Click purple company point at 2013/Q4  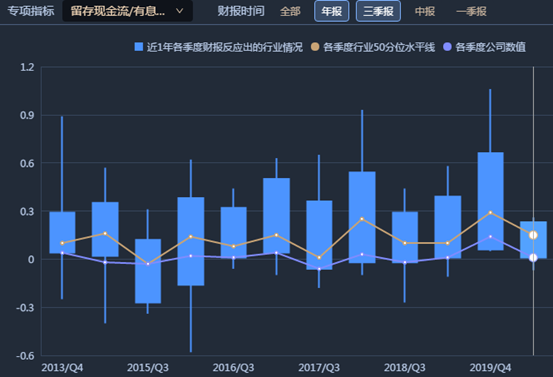tap(62, 253)
